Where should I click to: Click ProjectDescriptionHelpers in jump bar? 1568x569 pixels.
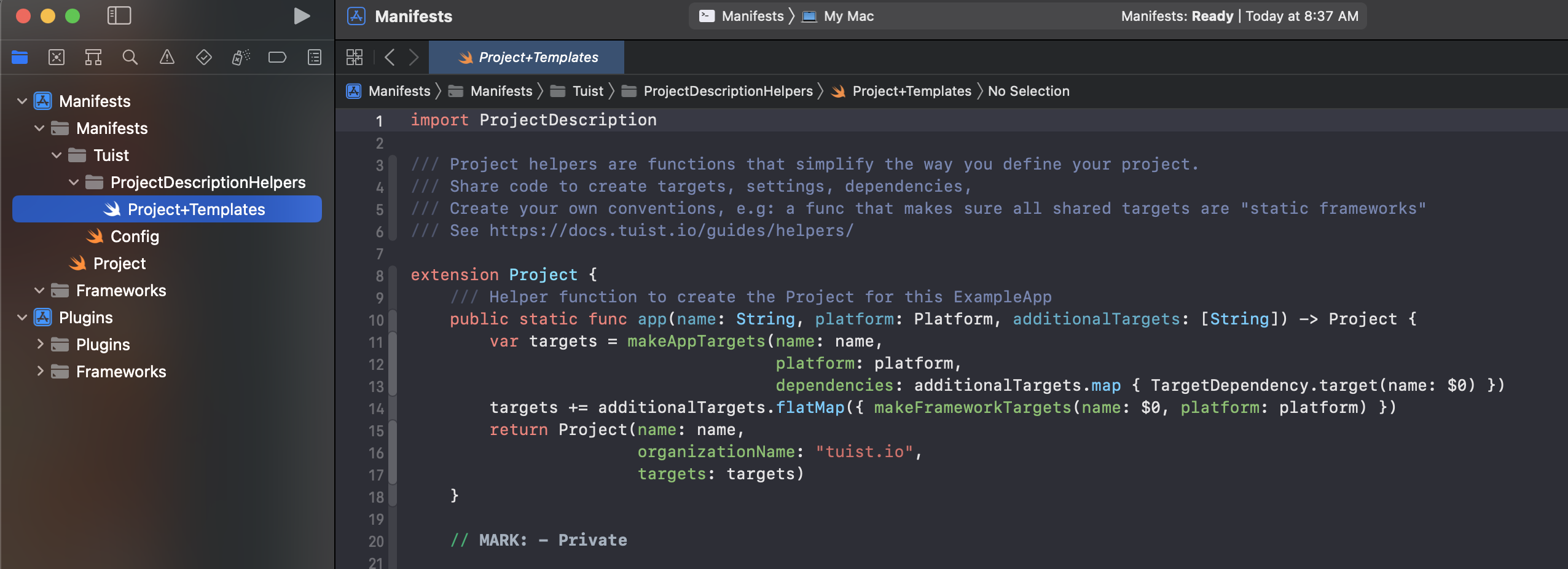pos(717,91)
